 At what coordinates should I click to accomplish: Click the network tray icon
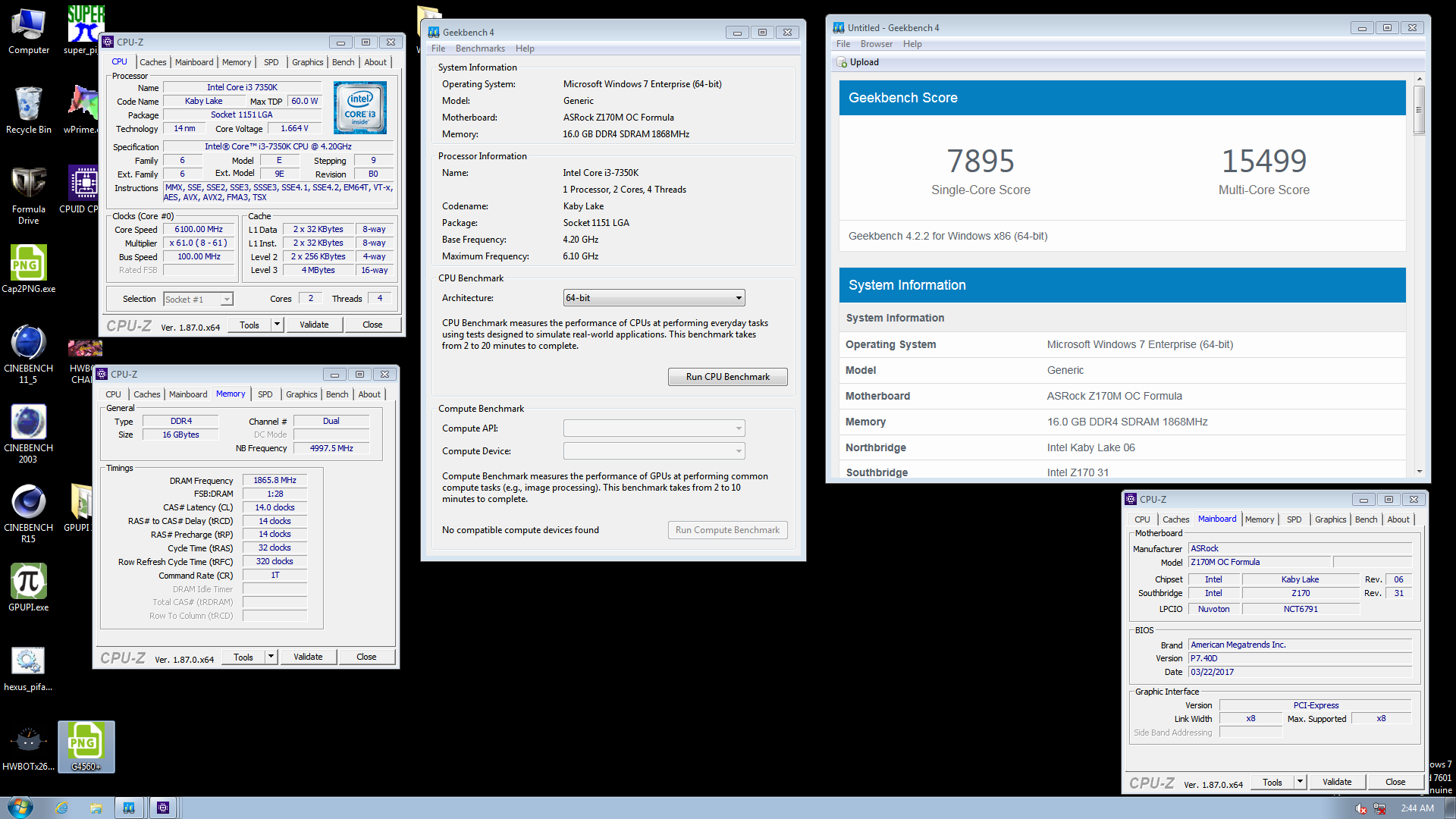pyautogui.click(x=1379, y=808)
